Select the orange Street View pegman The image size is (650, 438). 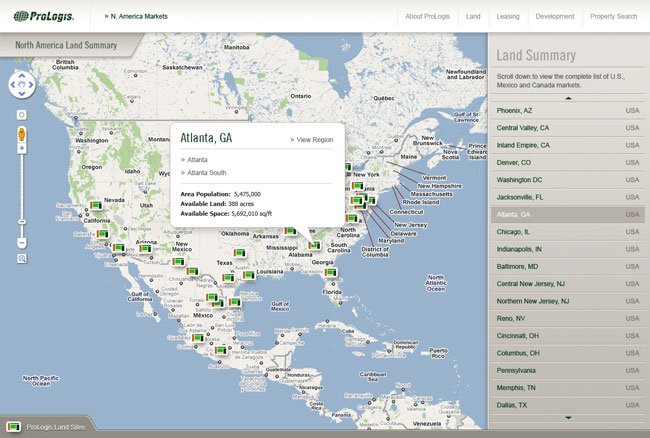pos(22,134)
